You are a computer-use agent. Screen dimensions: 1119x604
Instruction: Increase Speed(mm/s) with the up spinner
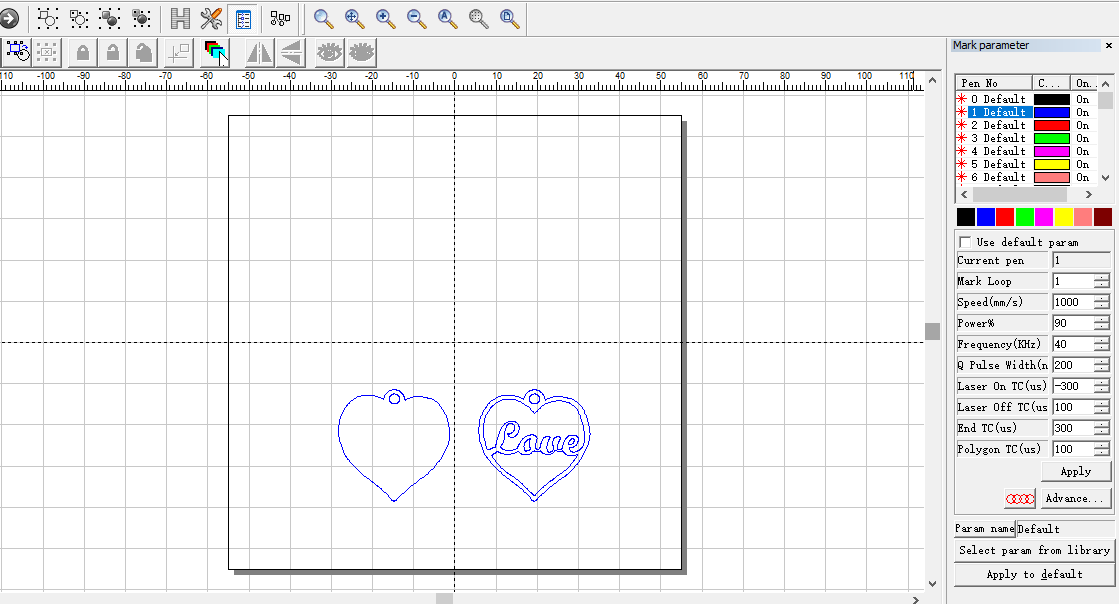pos(1101,298)
